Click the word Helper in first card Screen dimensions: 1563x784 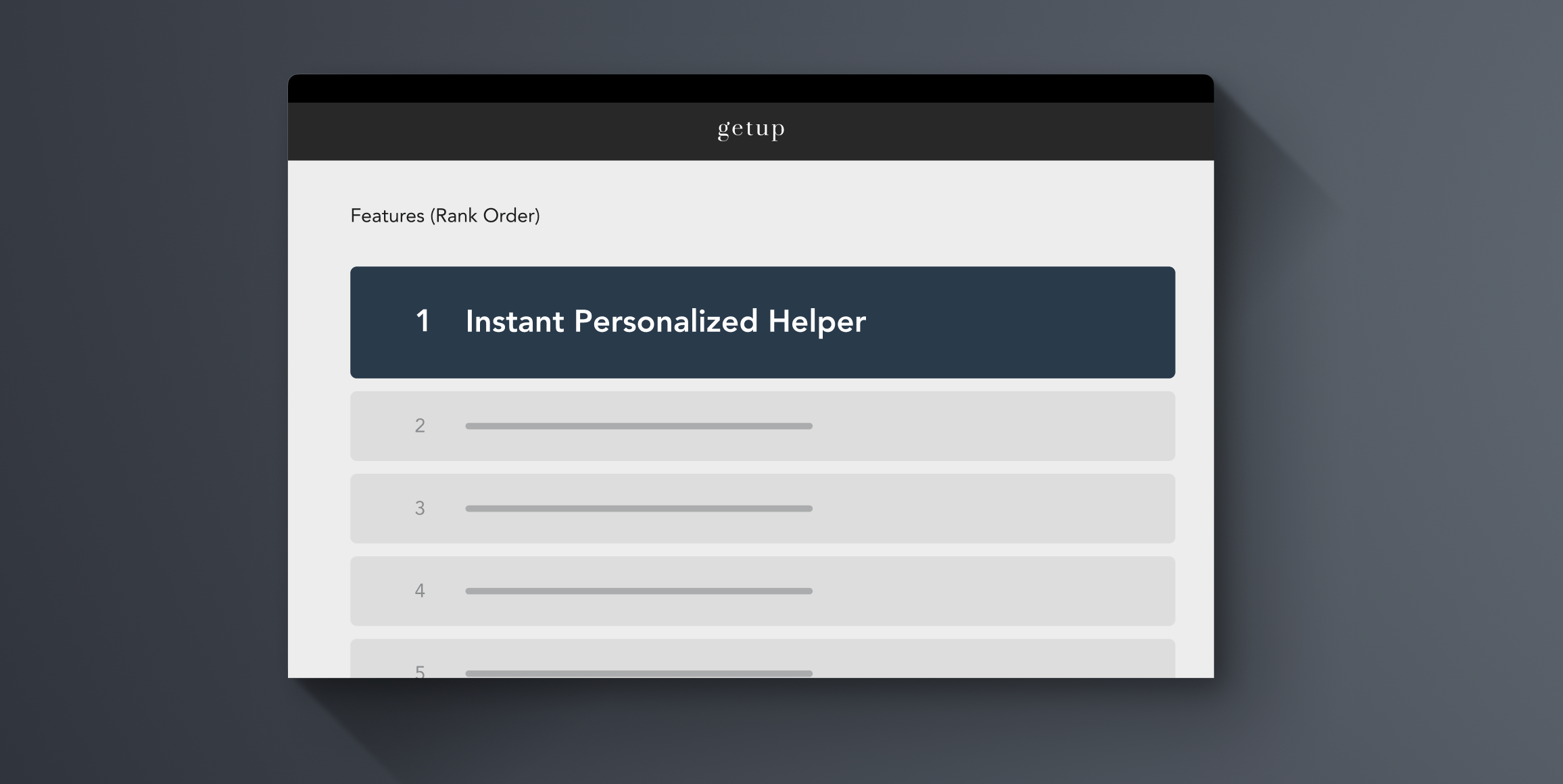(817, 322)
